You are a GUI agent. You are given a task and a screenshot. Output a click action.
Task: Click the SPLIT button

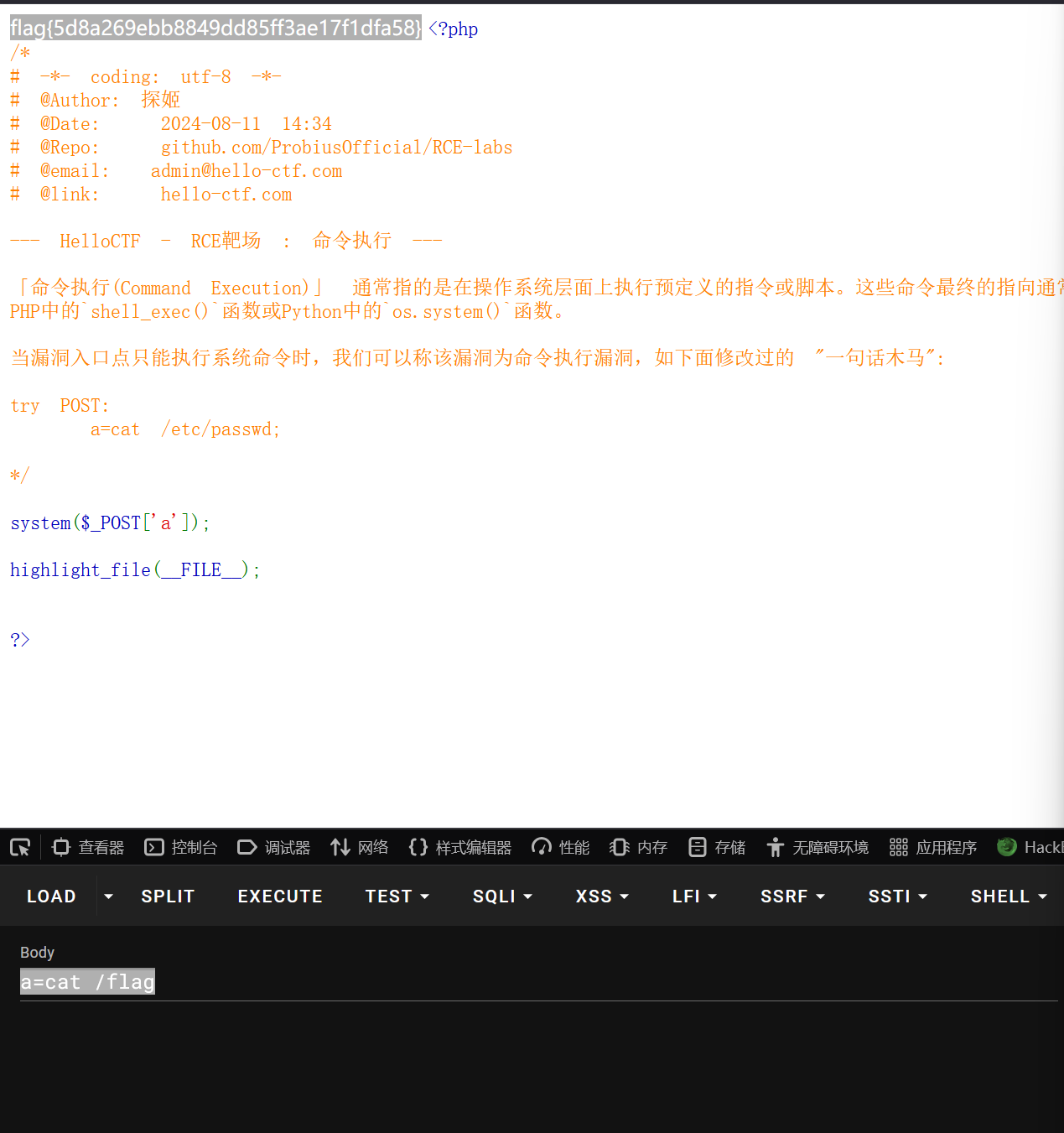tap(168, 896)
